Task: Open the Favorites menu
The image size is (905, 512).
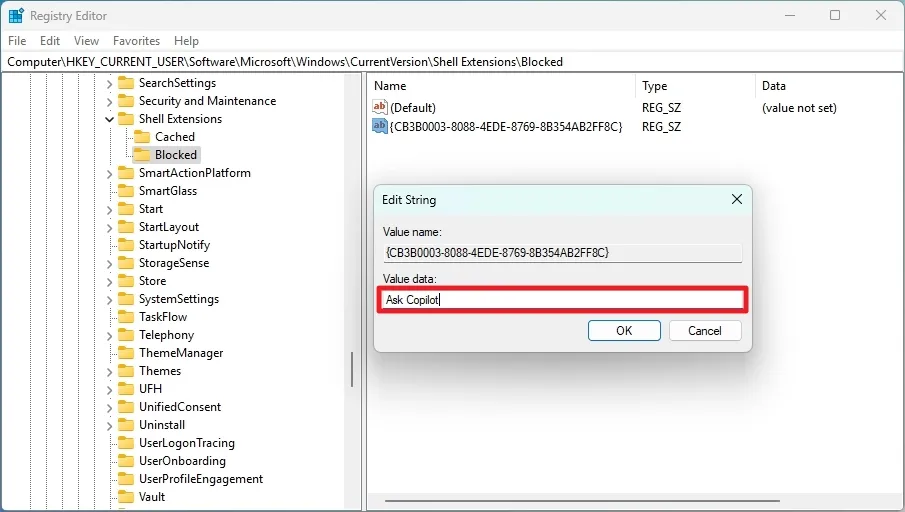Action: (x=136, y=41)
